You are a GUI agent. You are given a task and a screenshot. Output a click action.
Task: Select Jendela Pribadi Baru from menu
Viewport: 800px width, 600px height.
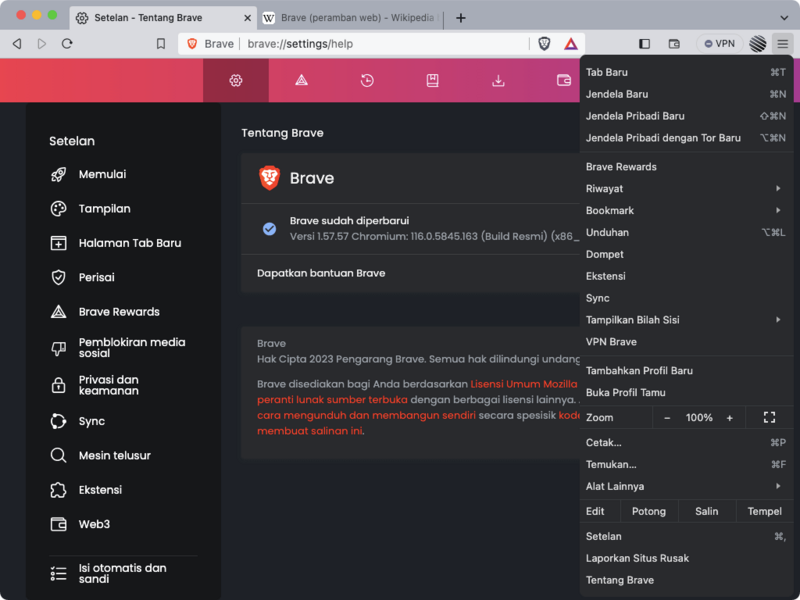(x=635, y=116)
